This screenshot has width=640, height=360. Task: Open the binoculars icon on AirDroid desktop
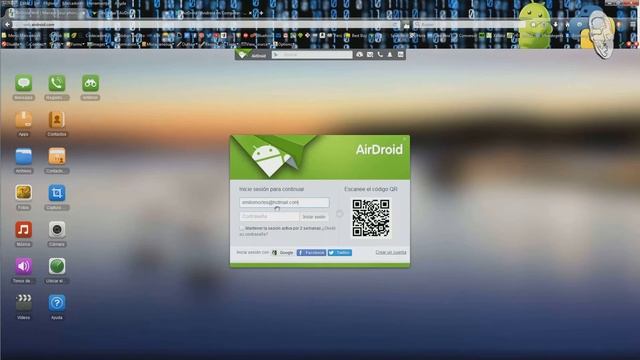pyautogui.click(x=90, y=83)
